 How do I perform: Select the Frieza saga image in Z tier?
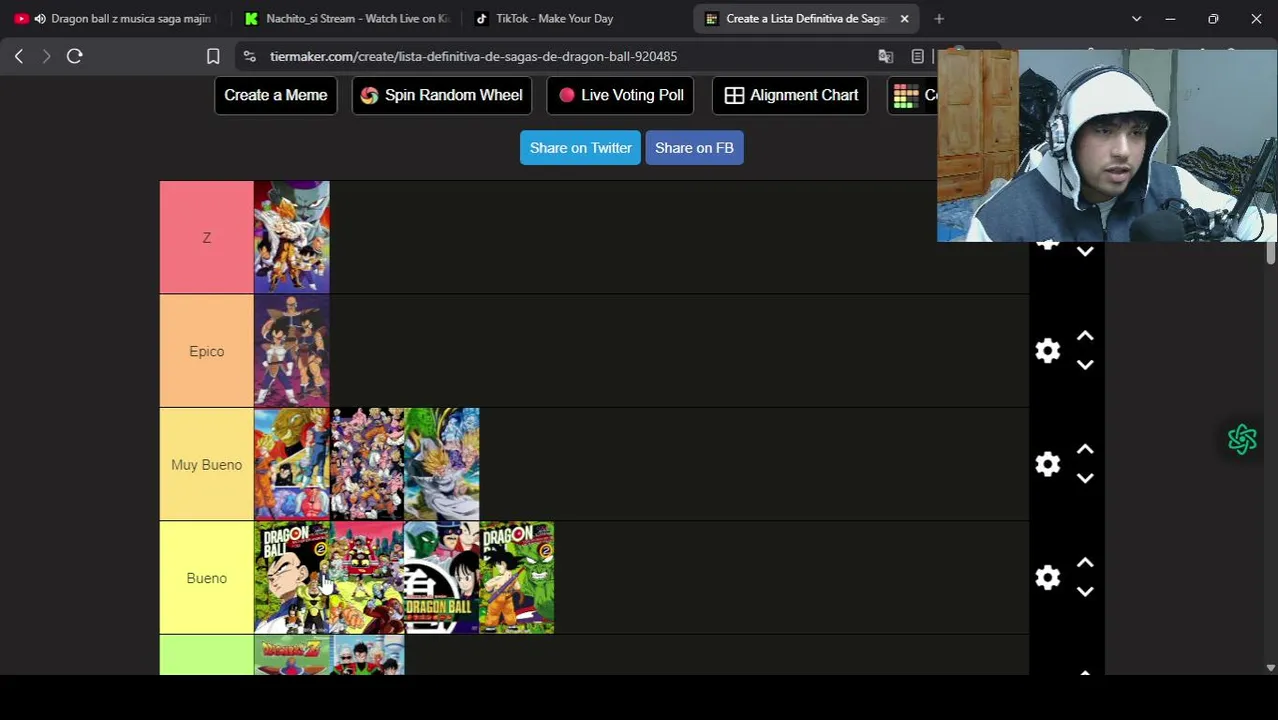click(292, 238)
